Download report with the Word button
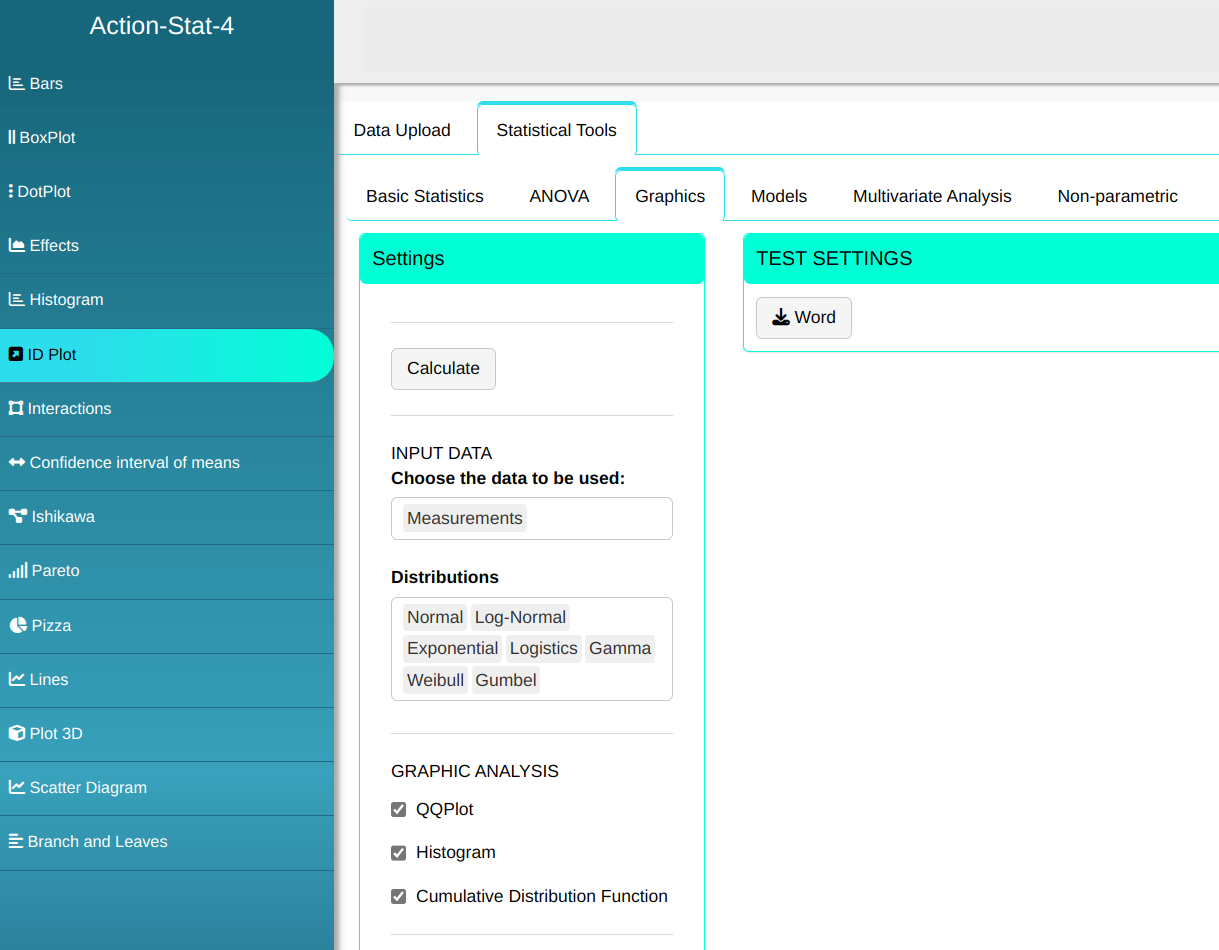 click(x=803, y=318)
